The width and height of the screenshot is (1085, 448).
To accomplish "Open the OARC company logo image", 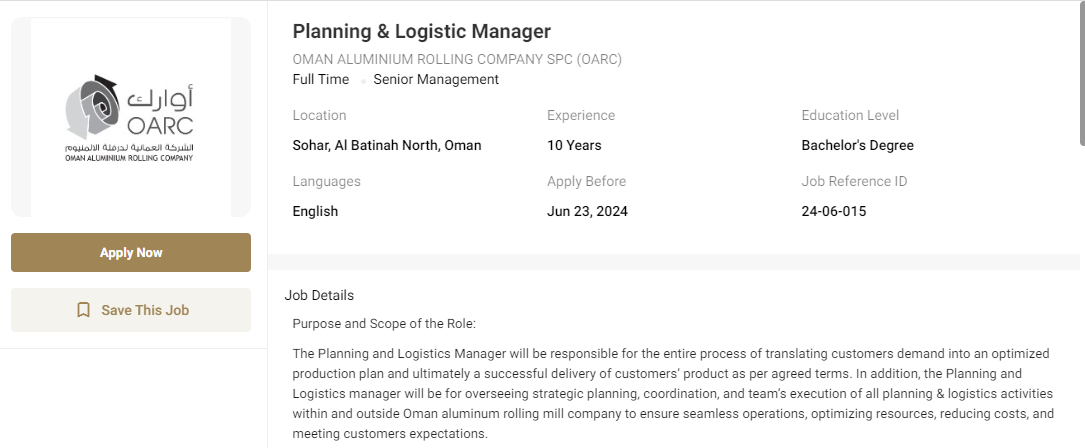I will (x=131, y=117).
